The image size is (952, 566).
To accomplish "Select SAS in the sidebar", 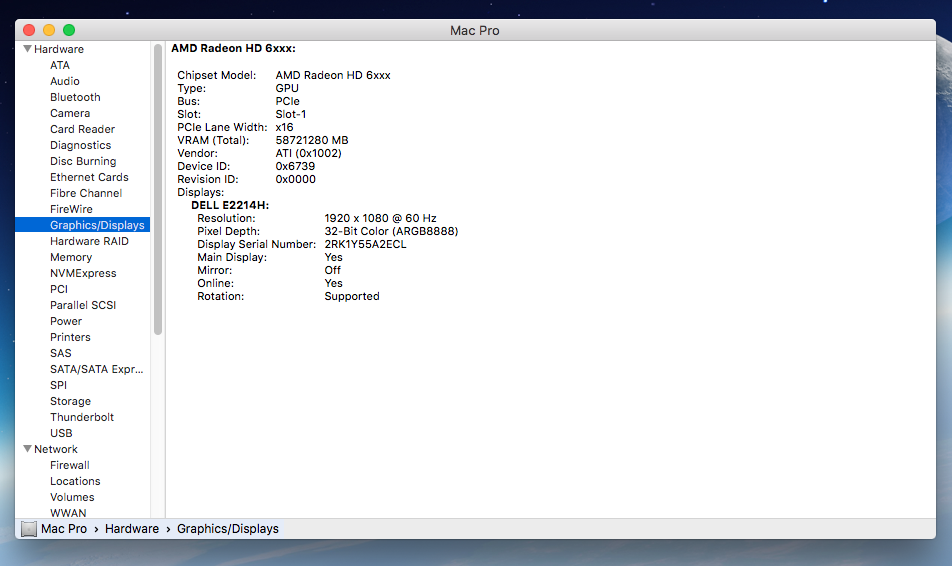I will coord(61,353).
